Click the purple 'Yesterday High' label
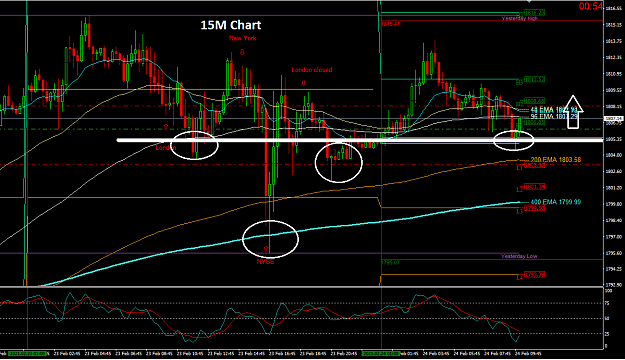Screen dimensions: 625x360 [x=519, y=18]
